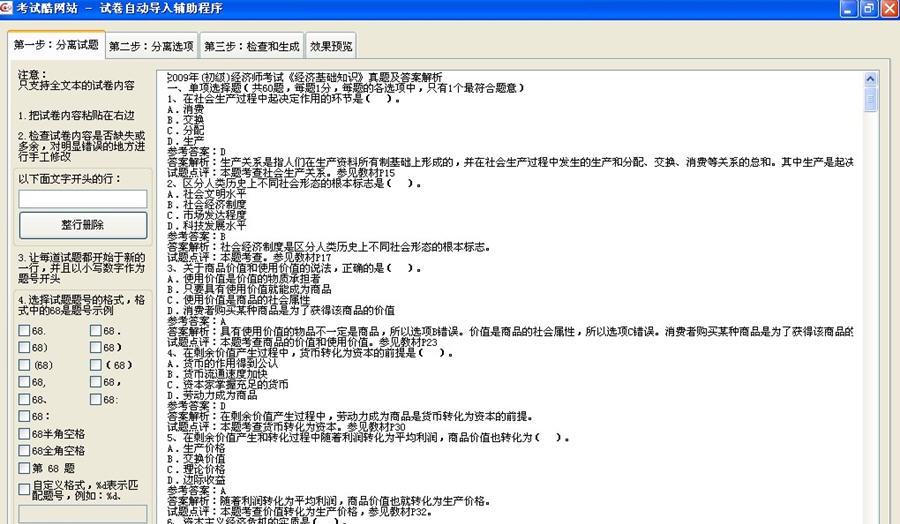
Task: Click question line '5、在剩余价值产生和转化过程中'
Action: pos(368,437)
